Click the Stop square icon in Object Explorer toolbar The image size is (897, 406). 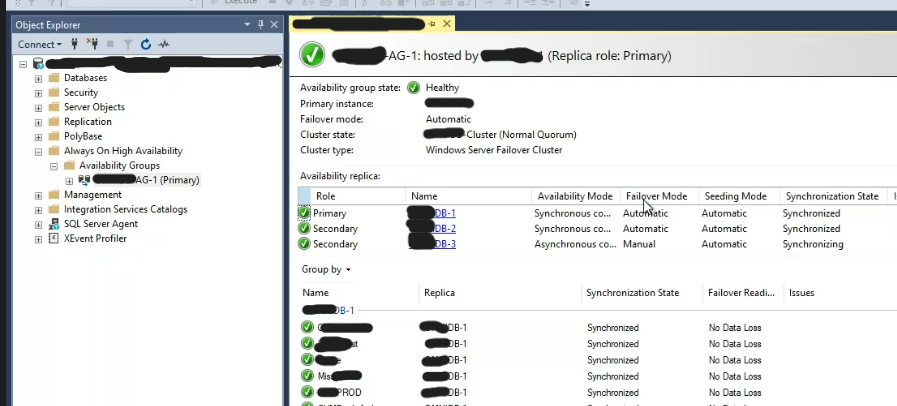coord(110,44)
